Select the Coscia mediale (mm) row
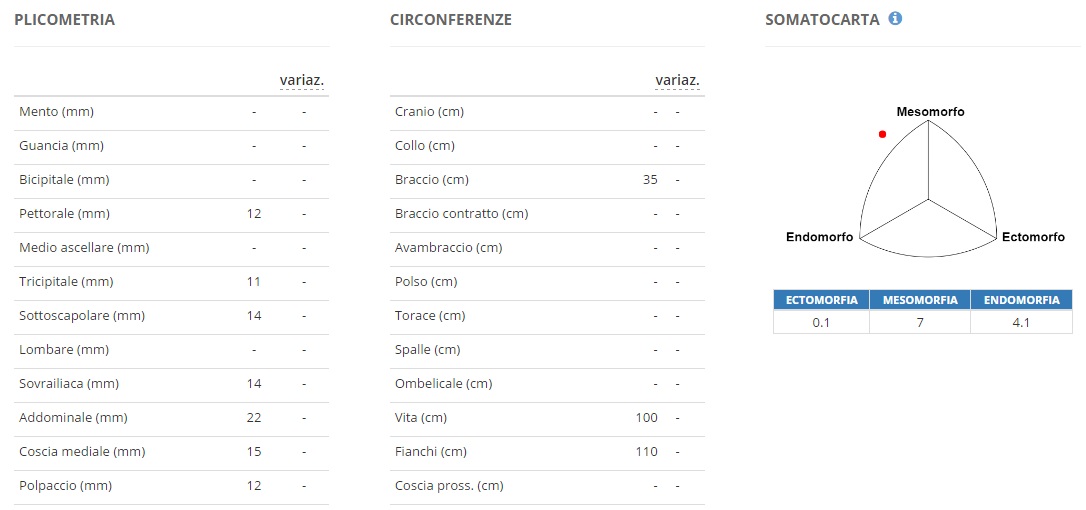The width and height of the screenshot is (1086, 510). click(171, 452)
